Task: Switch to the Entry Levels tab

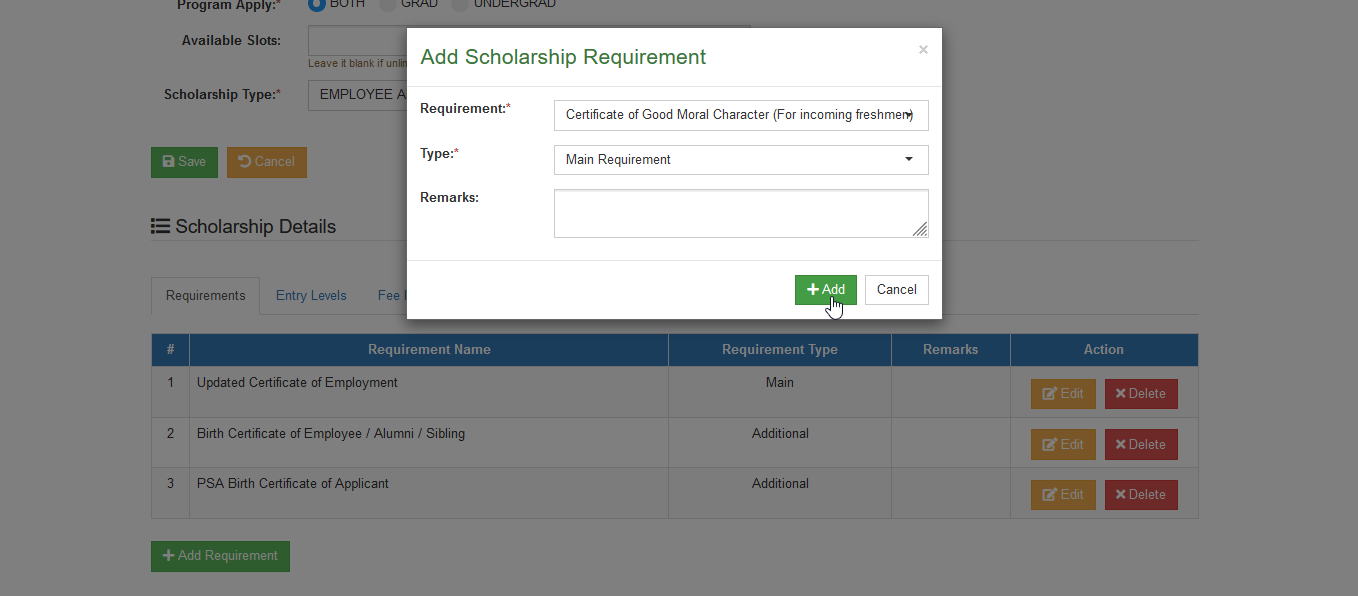Action: click(311, 296)
